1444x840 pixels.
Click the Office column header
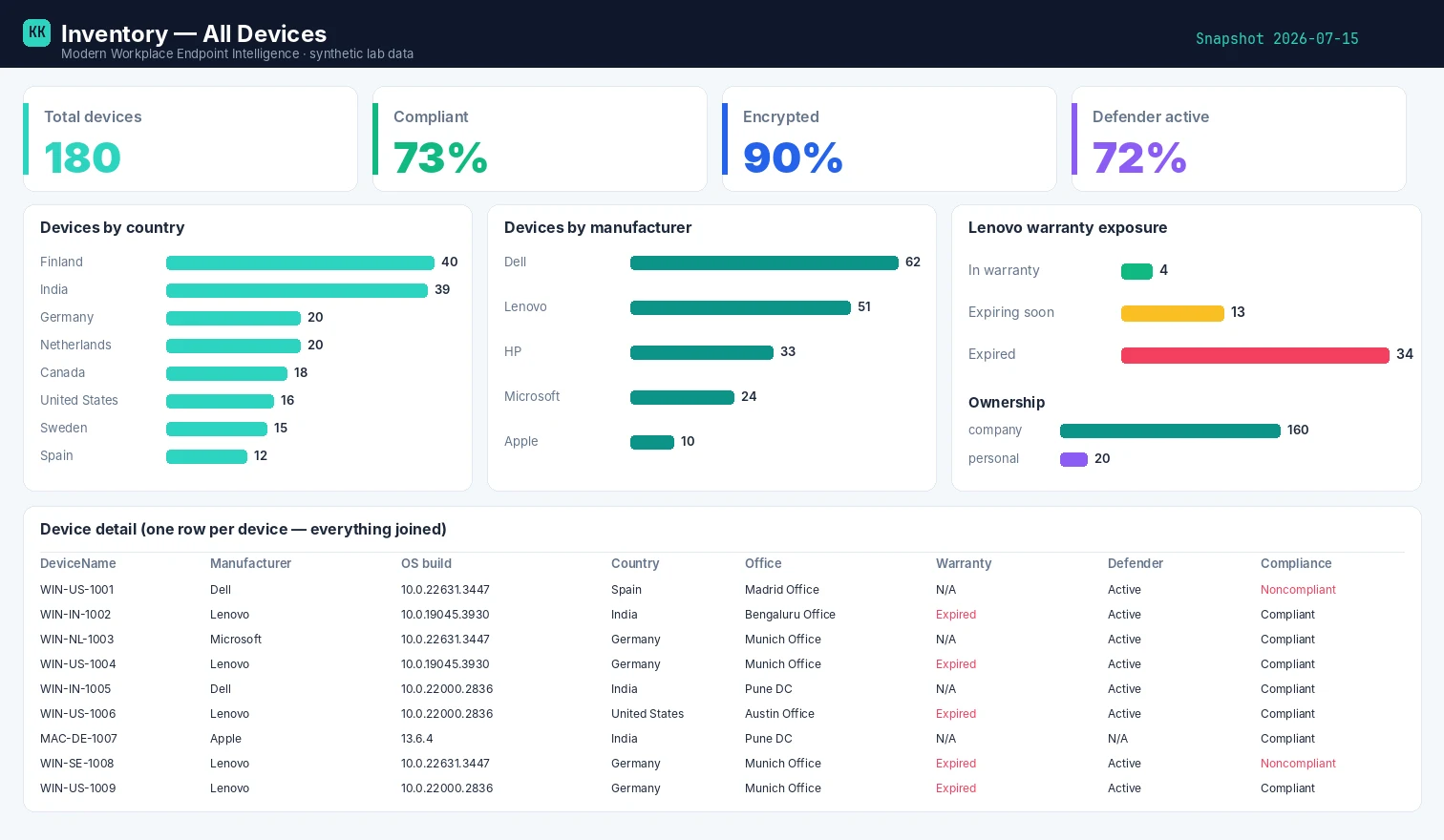763,564
